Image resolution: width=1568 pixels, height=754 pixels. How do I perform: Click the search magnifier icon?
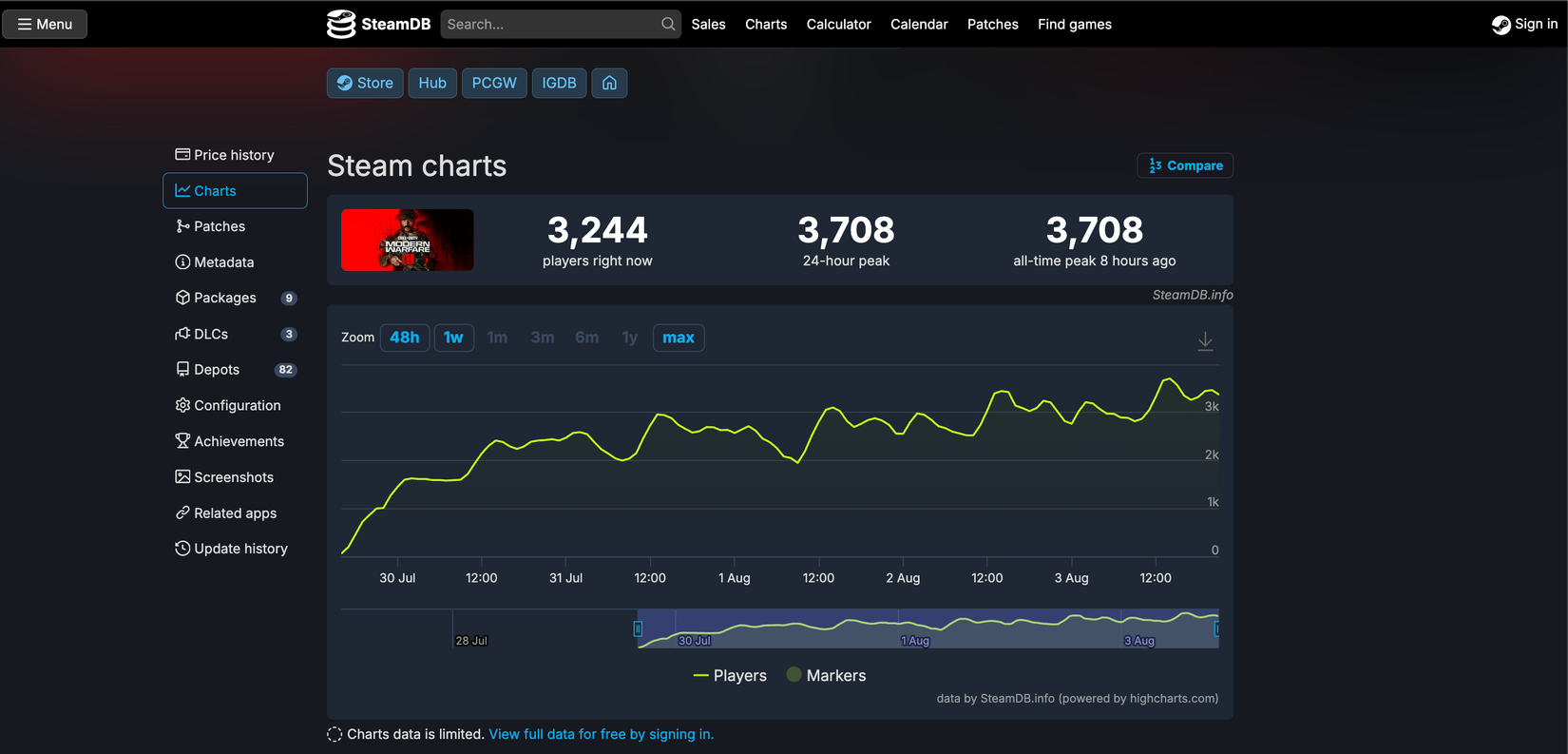pyautogui.click(x=668, y=24)
